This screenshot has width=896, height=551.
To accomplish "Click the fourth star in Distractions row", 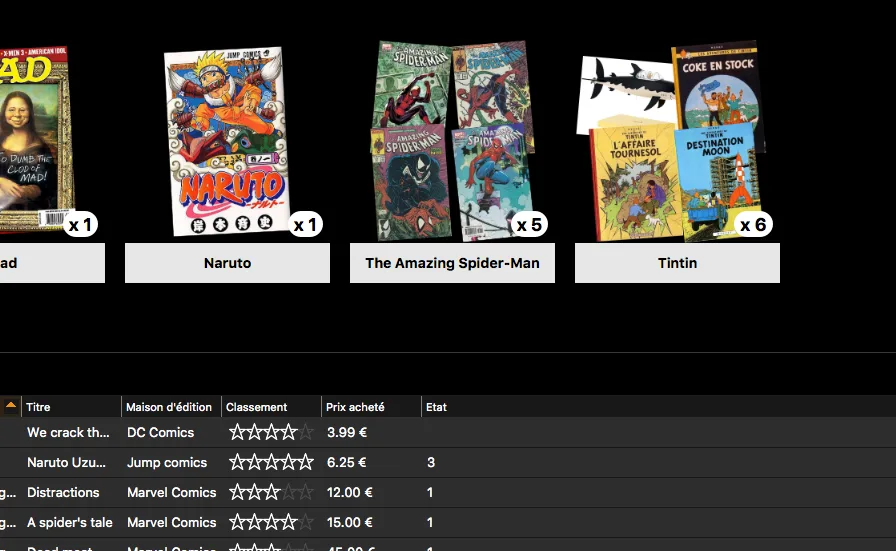I will click(289, 493).
